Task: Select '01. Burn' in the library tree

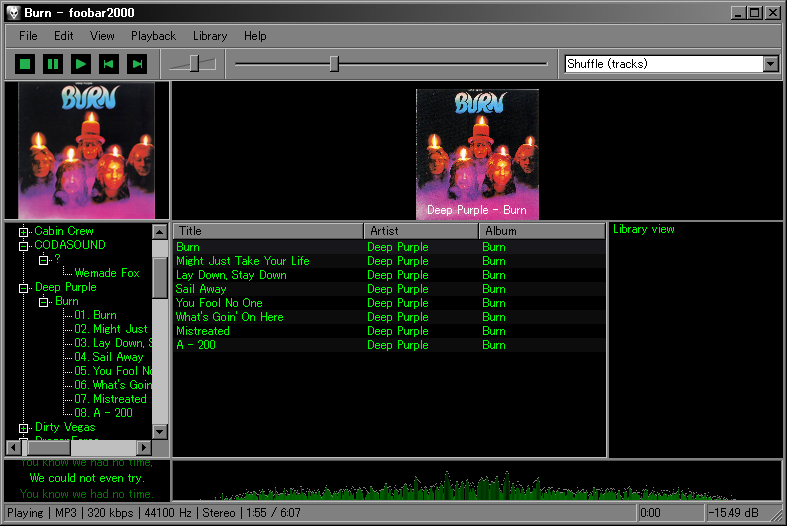Action: 95,315
